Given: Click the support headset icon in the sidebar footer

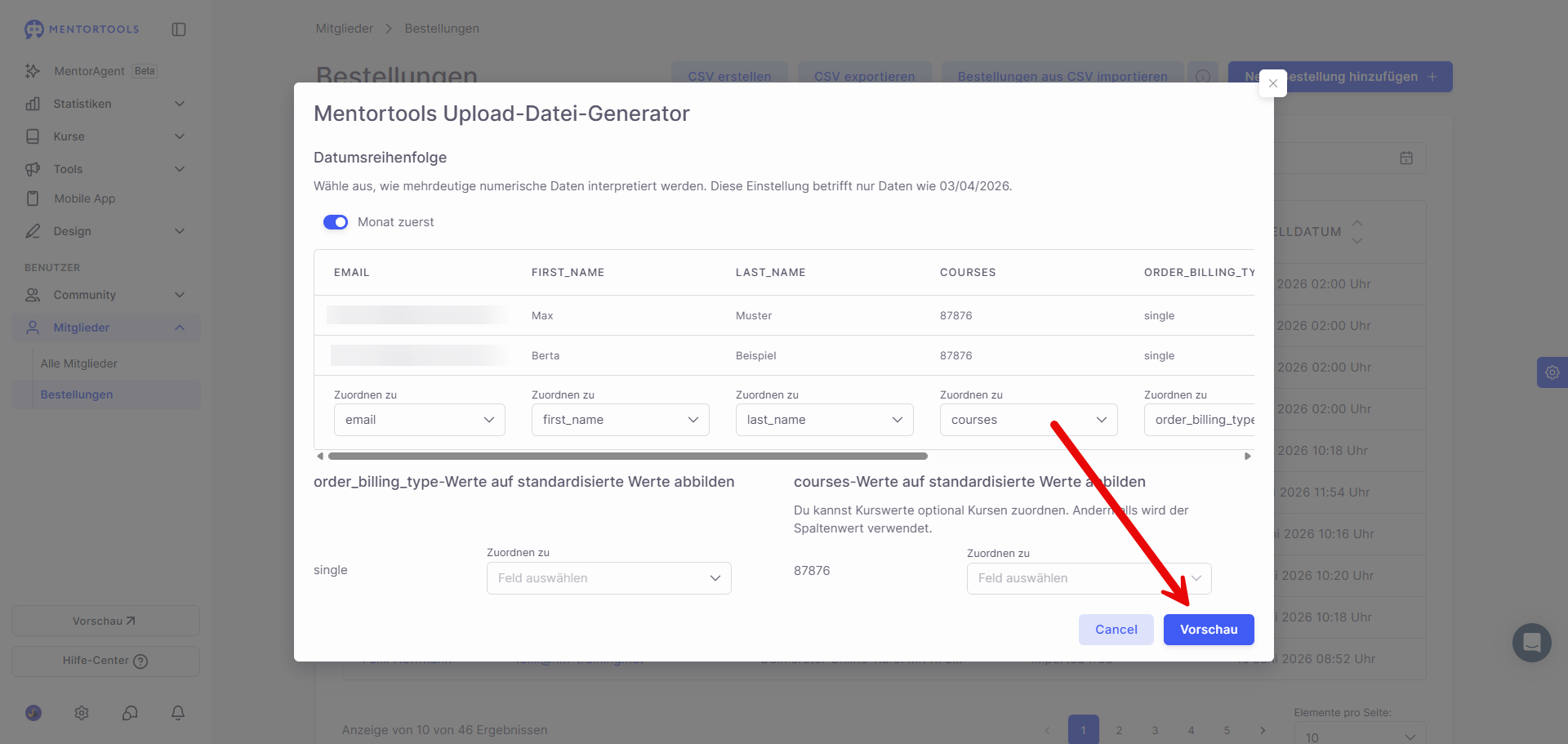Looking at the screenshot, I should 130,713.
